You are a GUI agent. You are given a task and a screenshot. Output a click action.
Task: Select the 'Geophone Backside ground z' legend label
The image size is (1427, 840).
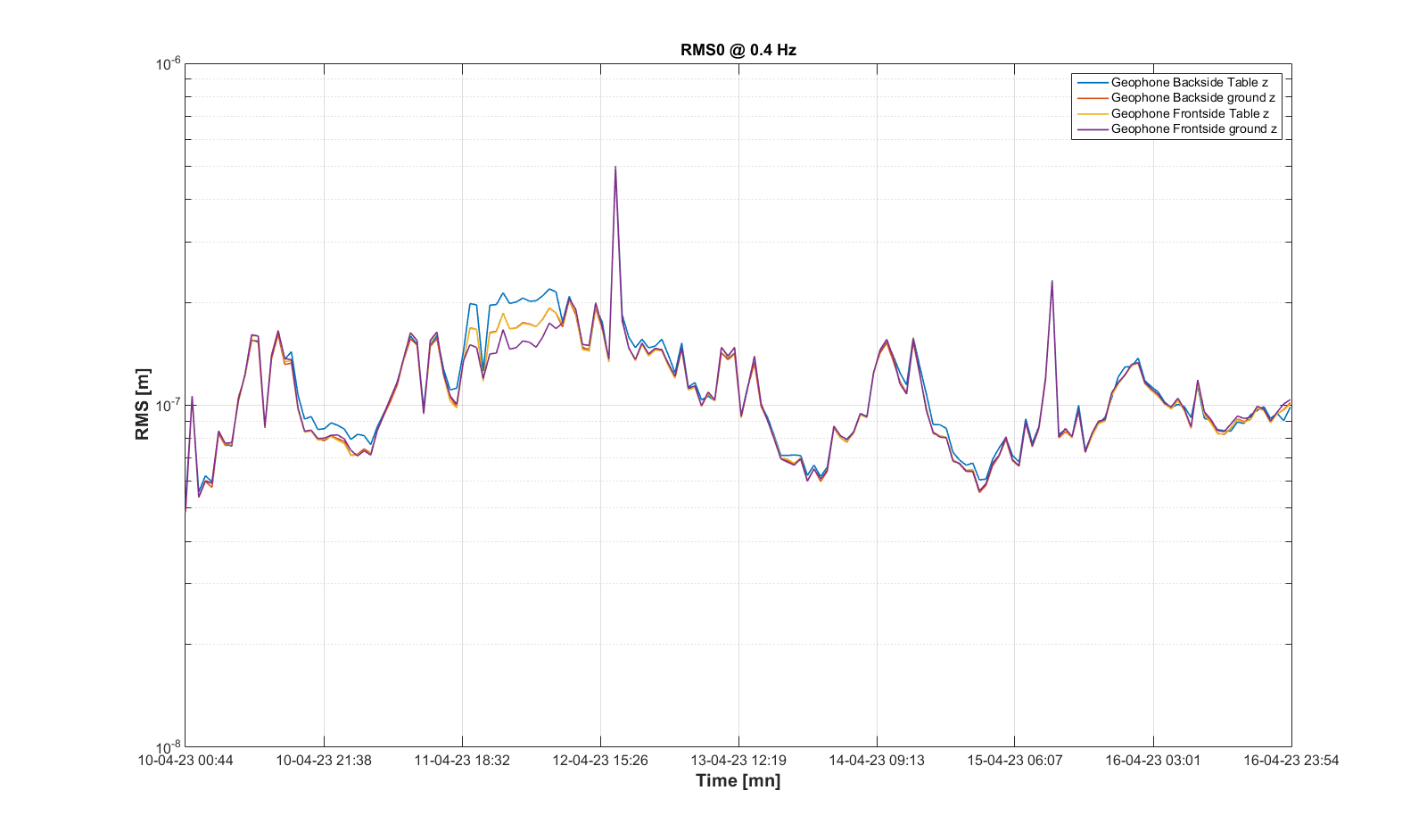click(x=1192, y=97)
